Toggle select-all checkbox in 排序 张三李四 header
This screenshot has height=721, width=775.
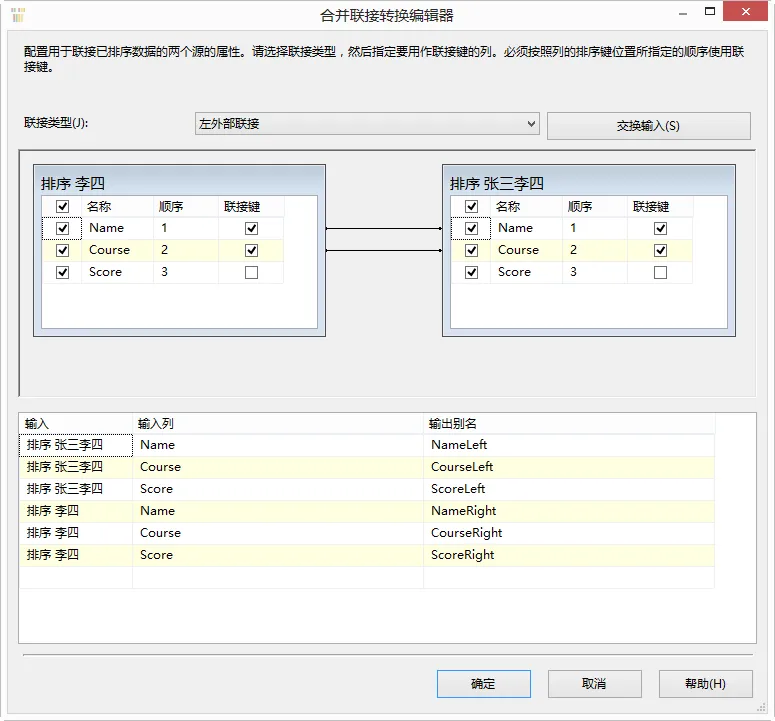point(472,206)
